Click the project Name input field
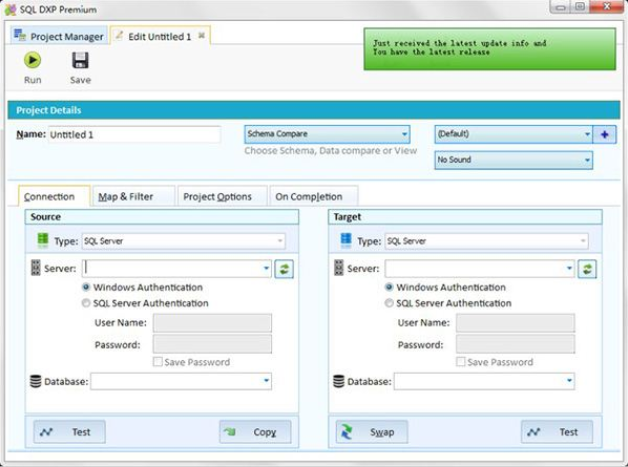The width and height of the screenshot is (628, 467). tap(133, 134)
